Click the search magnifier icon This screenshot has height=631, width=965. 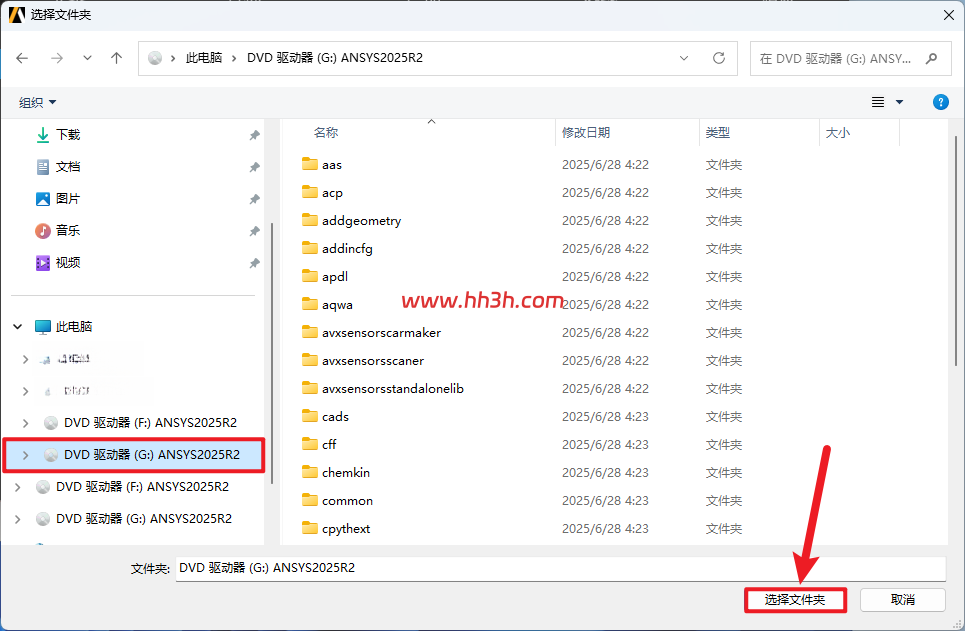pos(931,58)
